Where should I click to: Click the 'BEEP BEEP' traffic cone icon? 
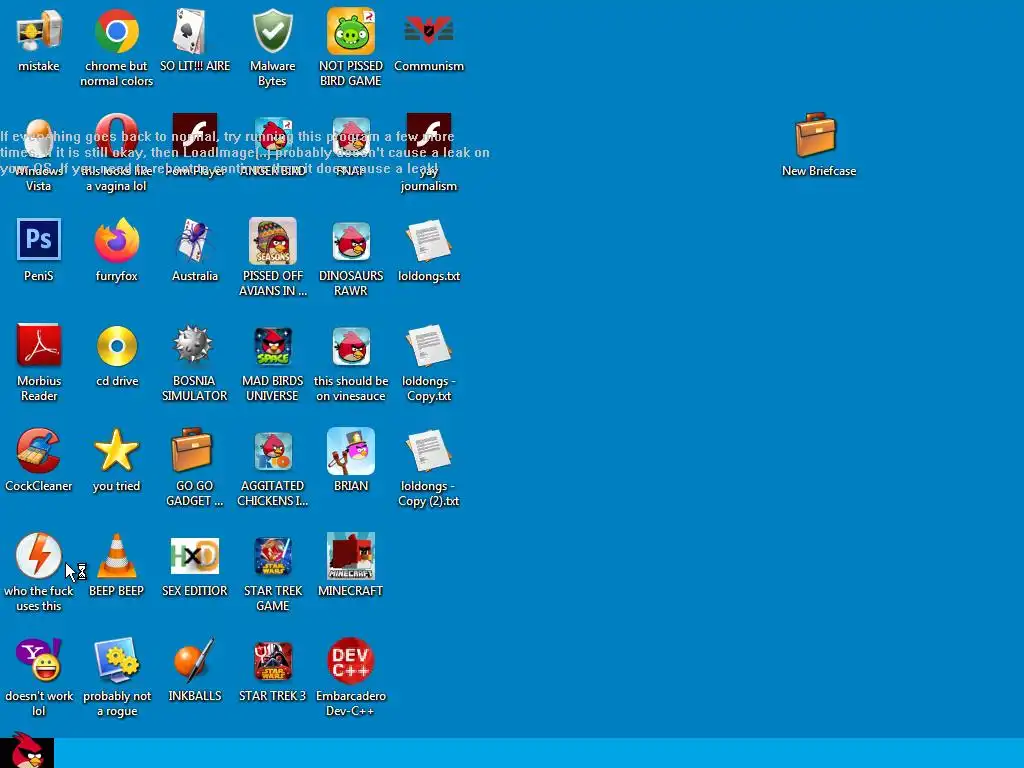pyautogui.click(x=116, y=556)
